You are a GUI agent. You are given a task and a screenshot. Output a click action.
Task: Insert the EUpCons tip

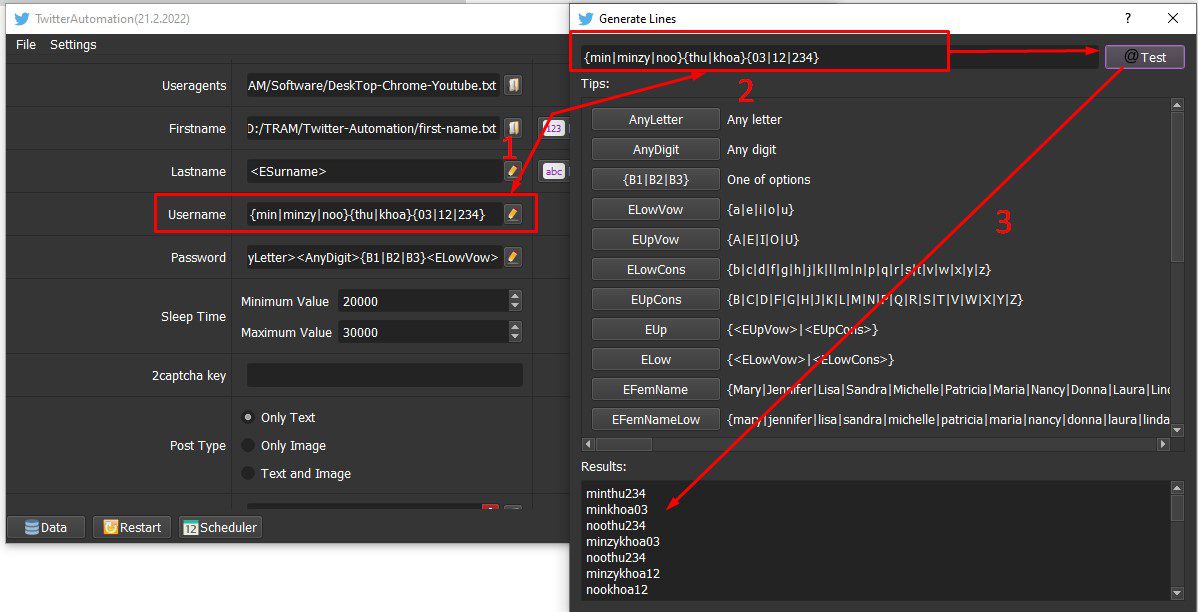[656, 300]
